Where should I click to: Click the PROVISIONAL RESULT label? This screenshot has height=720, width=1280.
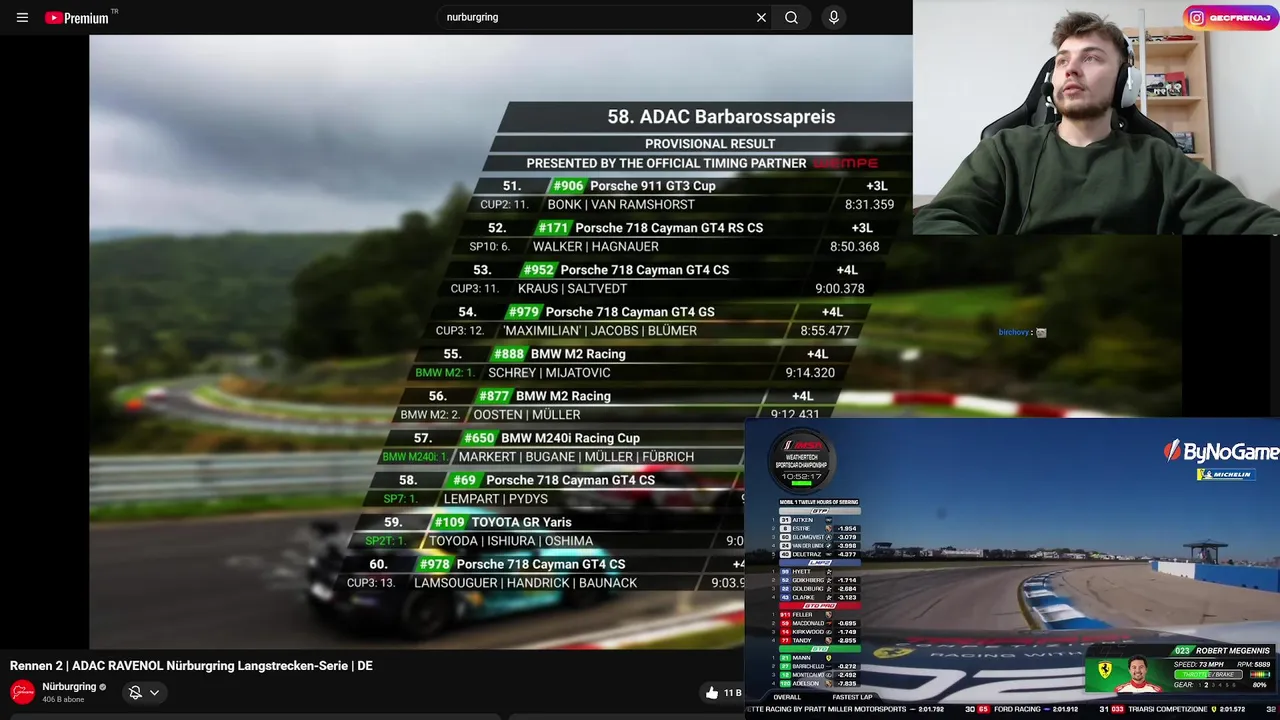[x=710, y=144]
